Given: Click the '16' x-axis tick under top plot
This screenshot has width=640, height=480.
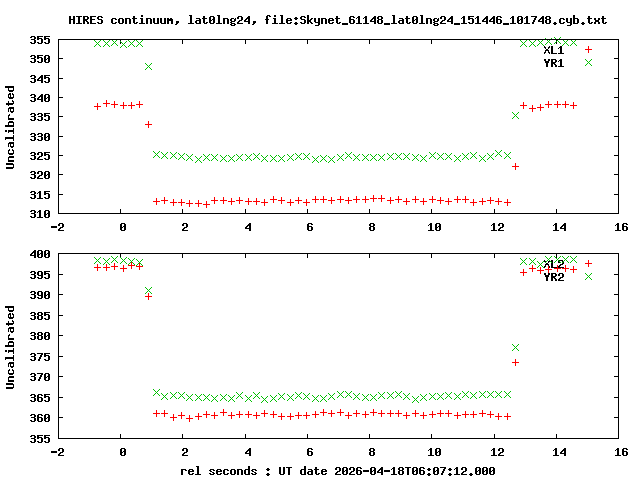Looking at the screenshot, I should coord(621,227).
